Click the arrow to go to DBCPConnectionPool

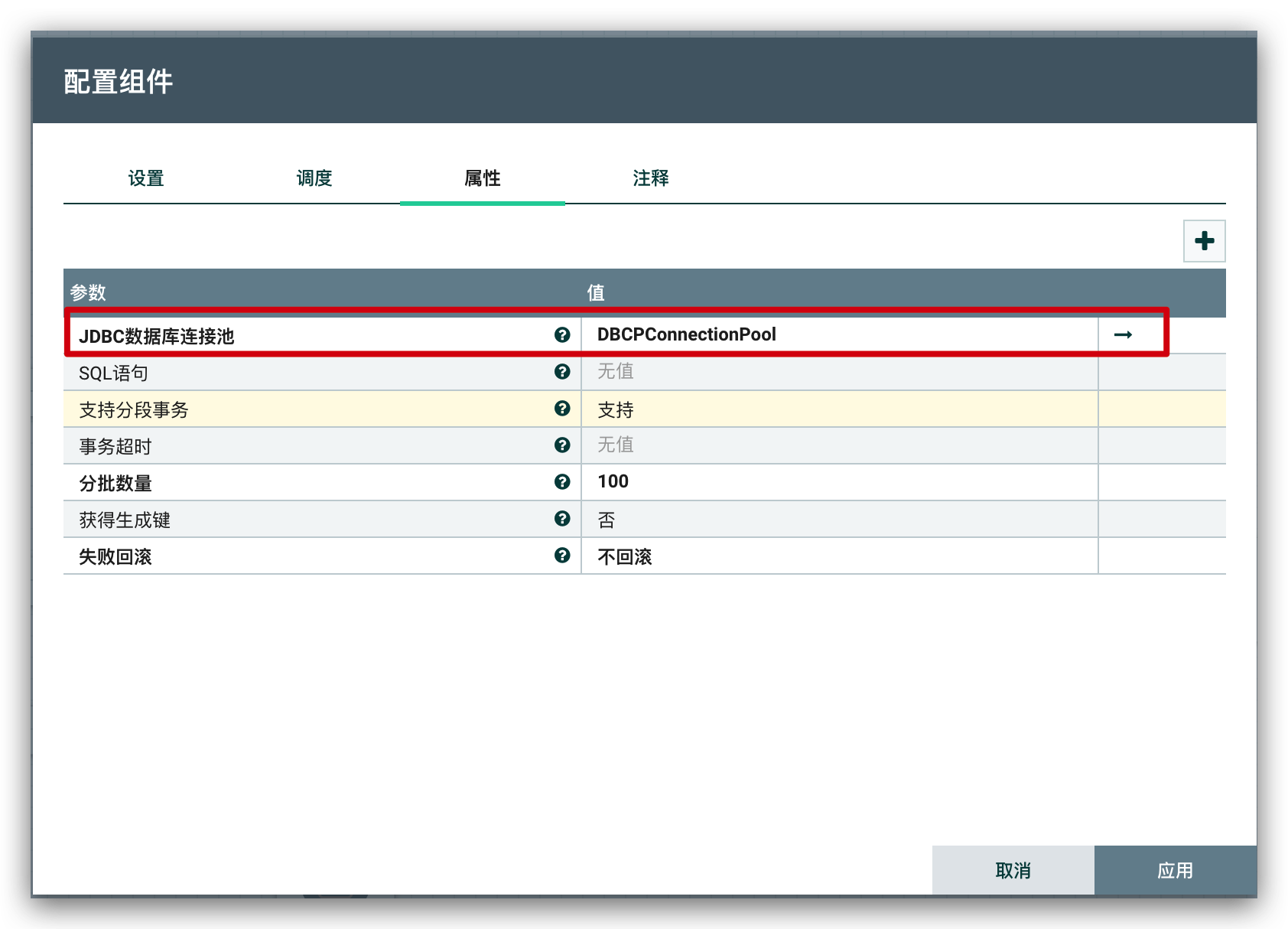[x=1123, y=335]
